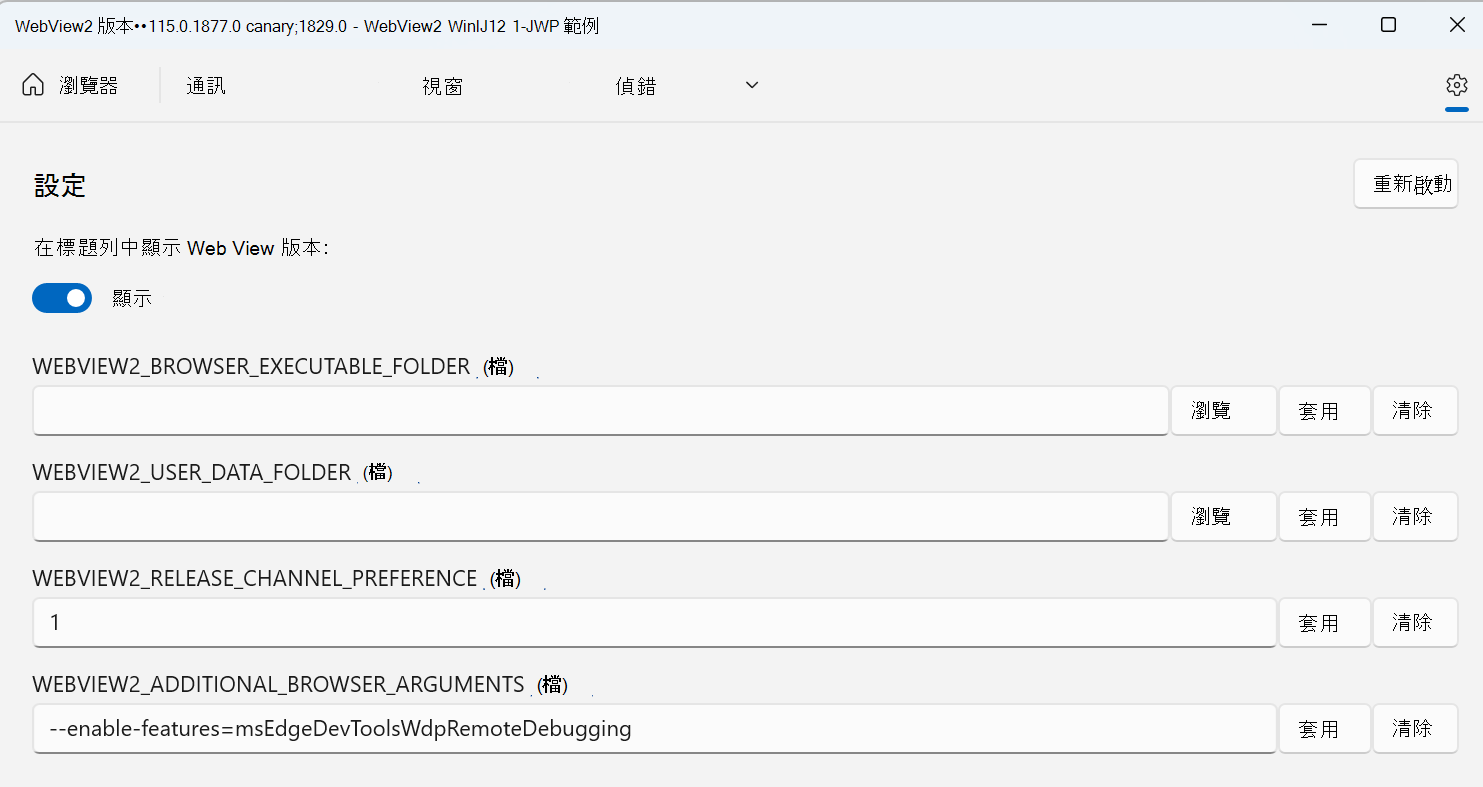Click the home icon beside 瀏覽器
This screenshot has width=1483, height=787.
click(33, 85)
